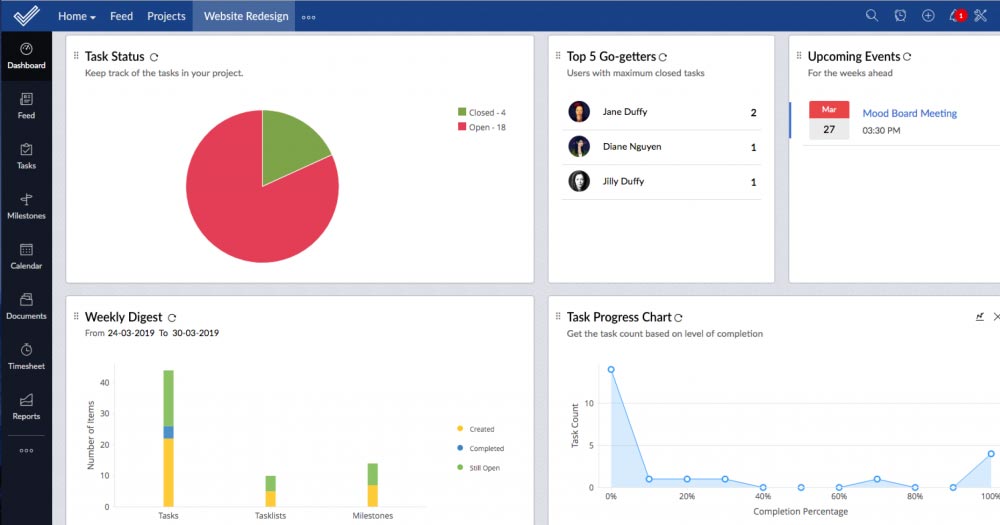Open the Reports sidebar icon

pyautogui.click(x=26, y=406)
